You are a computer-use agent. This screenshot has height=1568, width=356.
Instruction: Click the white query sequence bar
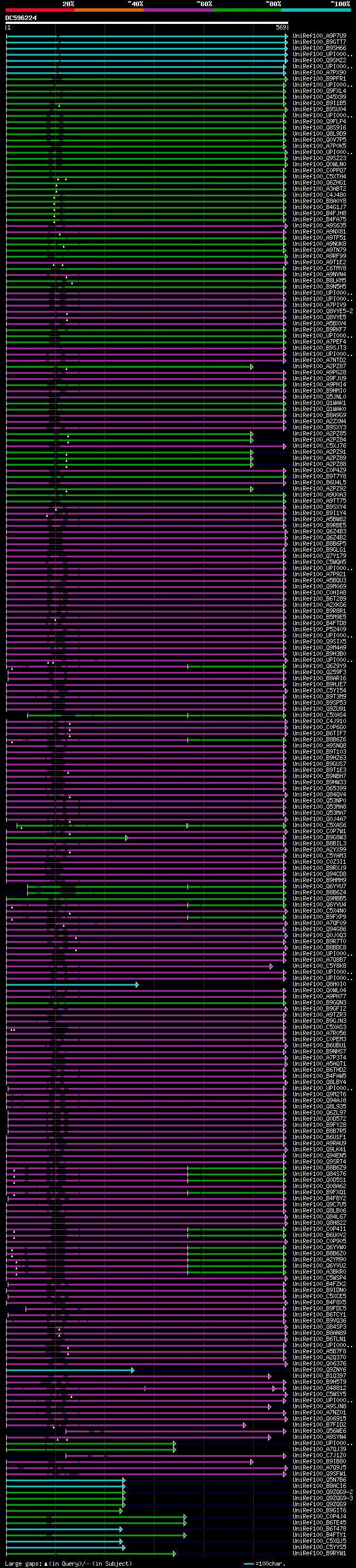point(147,22)
